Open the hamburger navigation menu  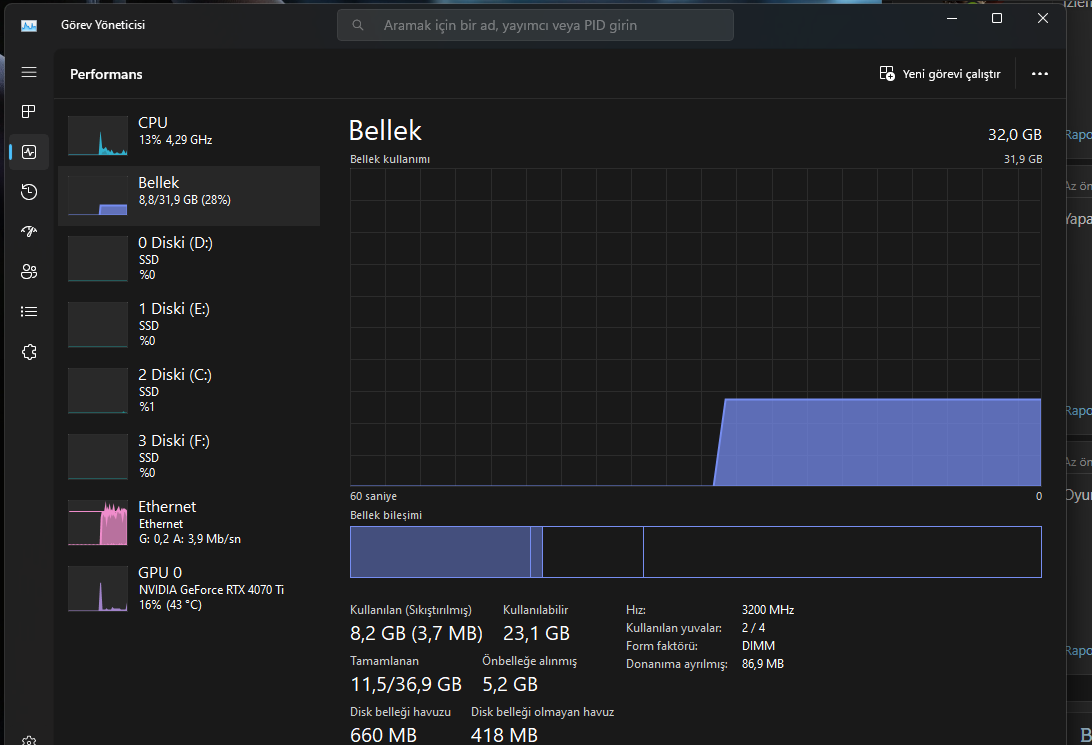pos(29,72)
